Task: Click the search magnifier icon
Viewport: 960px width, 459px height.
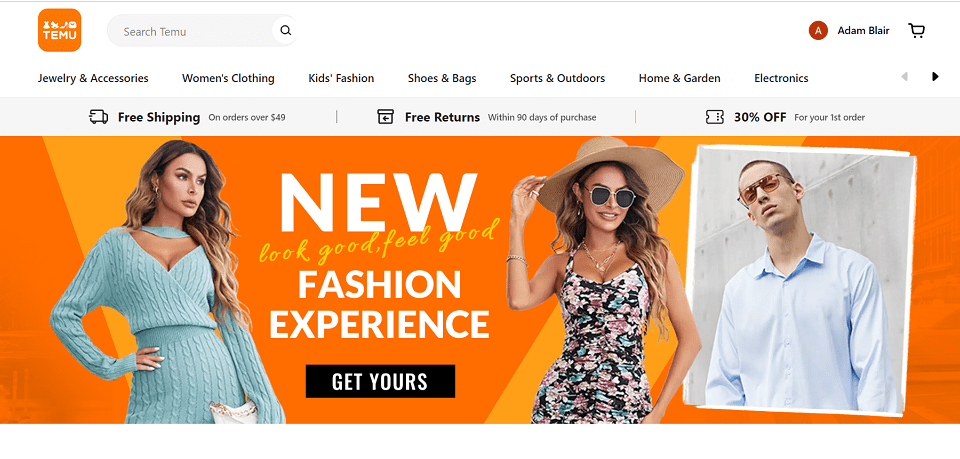Action: point(286,31)
